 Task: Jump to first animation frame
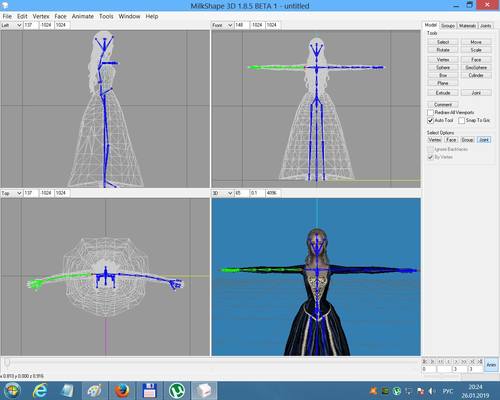click(x=425, y=361)
